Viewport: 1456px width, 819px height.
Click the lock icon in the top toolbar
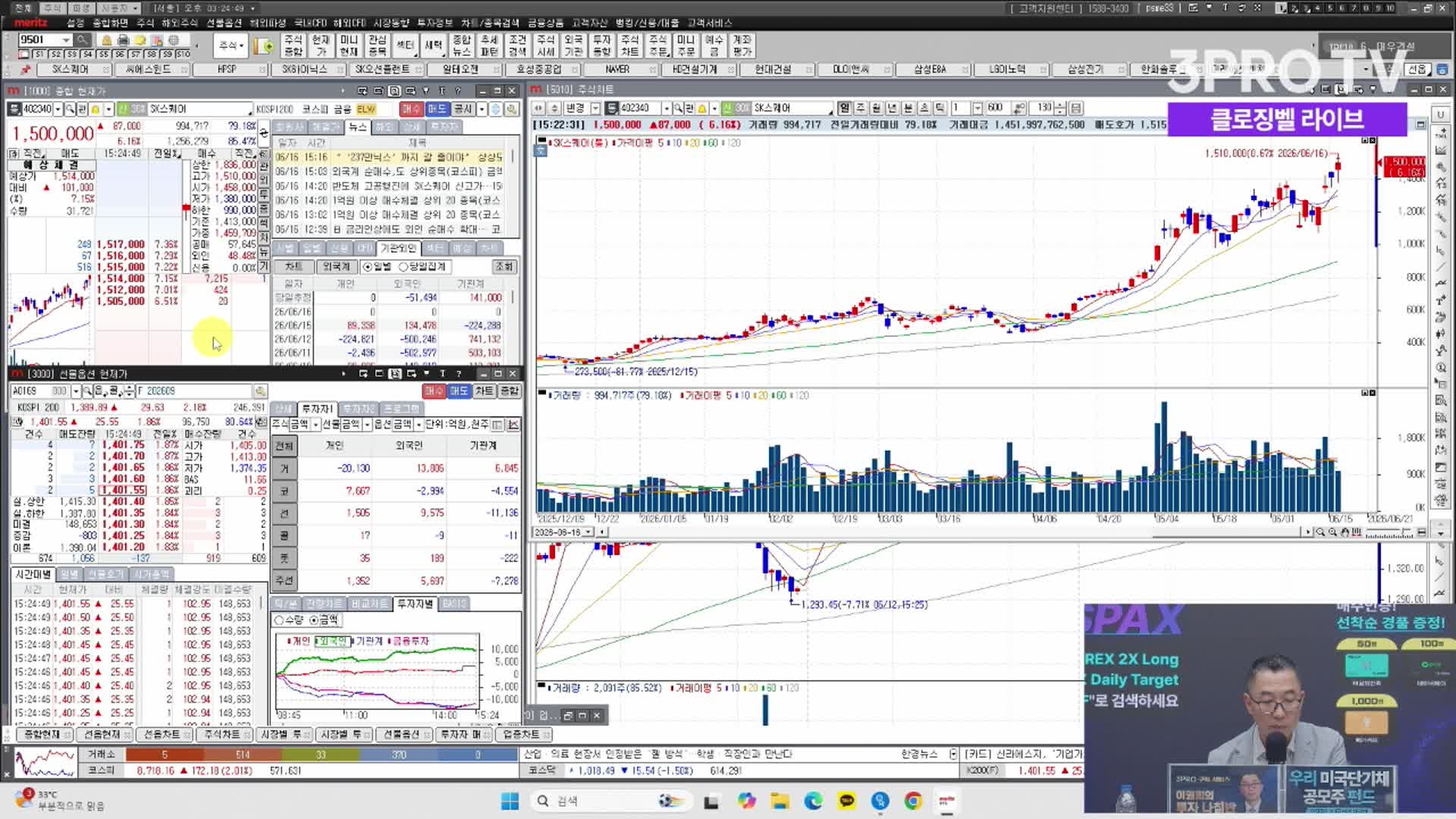(107, 40)
